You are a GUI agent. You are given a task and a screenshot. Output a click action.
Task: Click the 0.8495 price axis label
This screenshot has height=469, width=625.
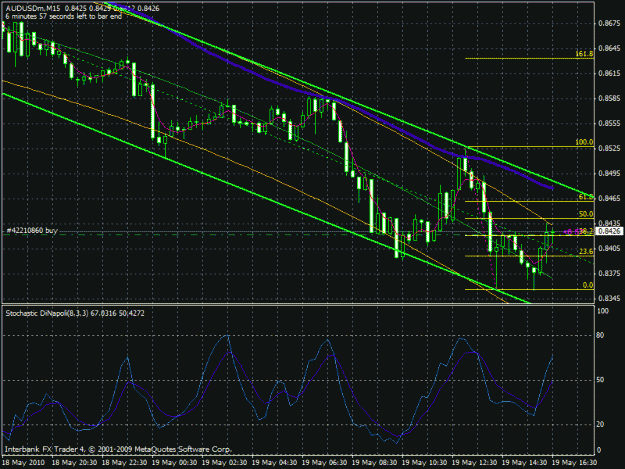(x=609, y=173)
